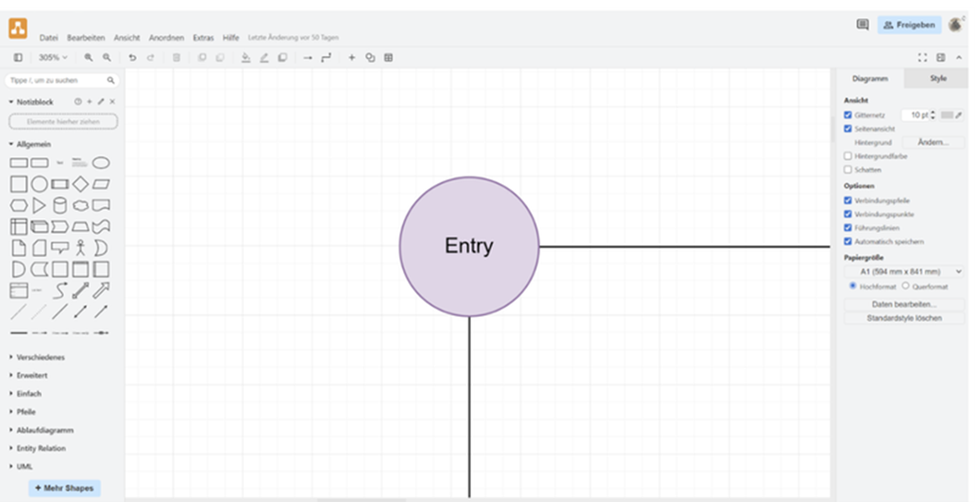Enable the Schatten checkbox
Image resolution: width=975 pixels, height=502 pixels.
(848, 170)
